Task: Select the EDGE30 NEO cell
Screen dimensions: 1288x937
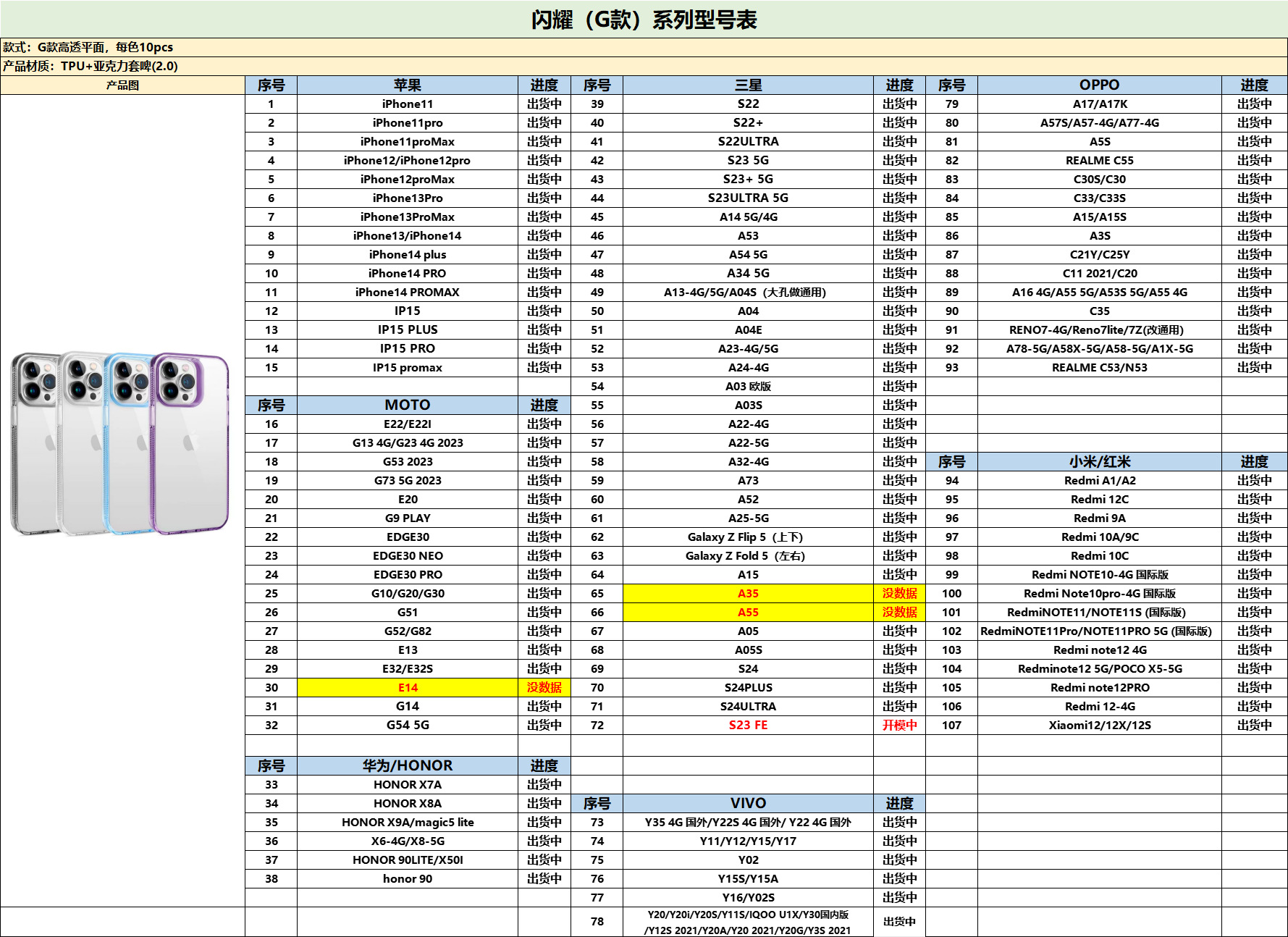Action: click(x=408, y=556)
